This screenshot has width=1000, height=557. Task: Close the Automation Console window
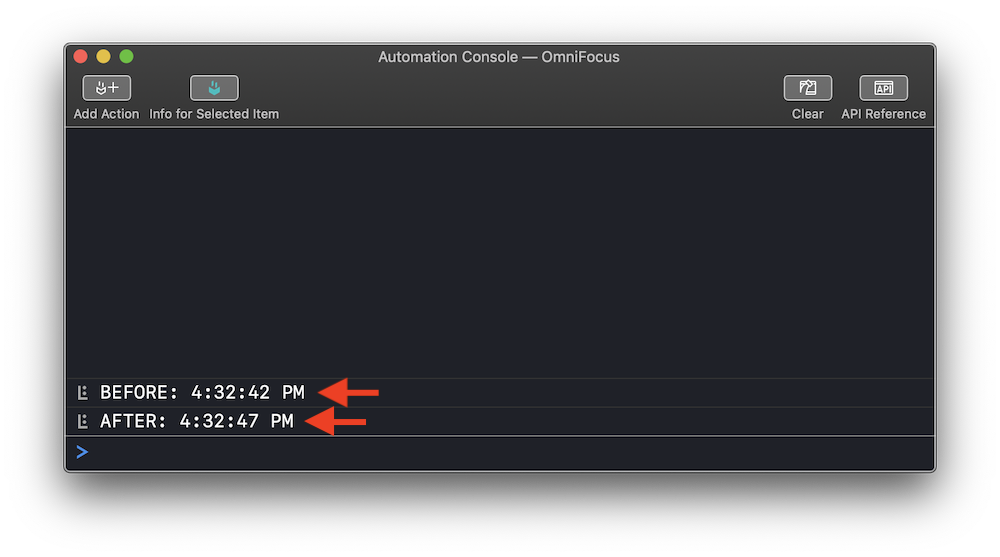(x=80, y=56)
